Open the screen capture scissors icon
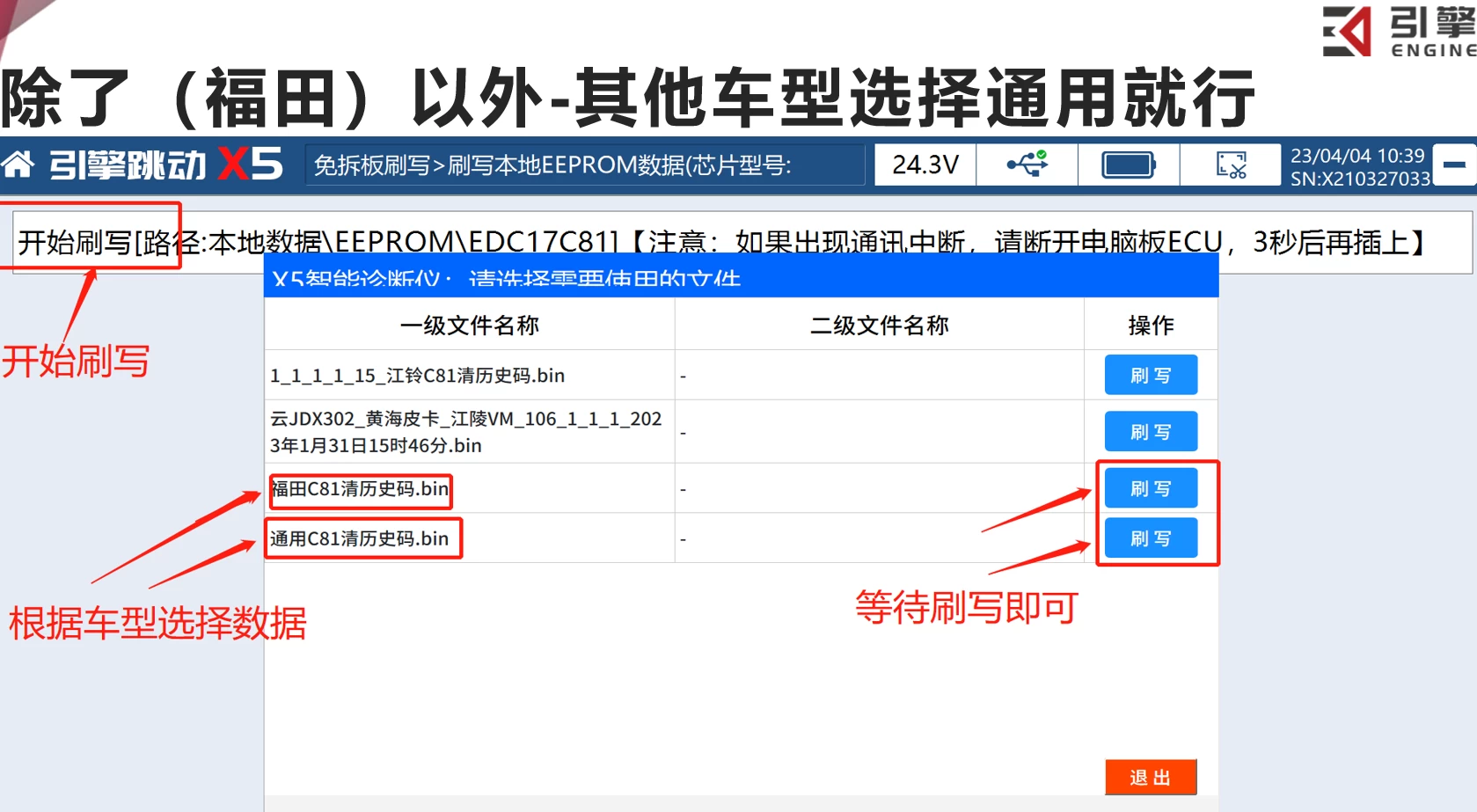This screenshot has height=812, width=1477. click(1231, 164)
